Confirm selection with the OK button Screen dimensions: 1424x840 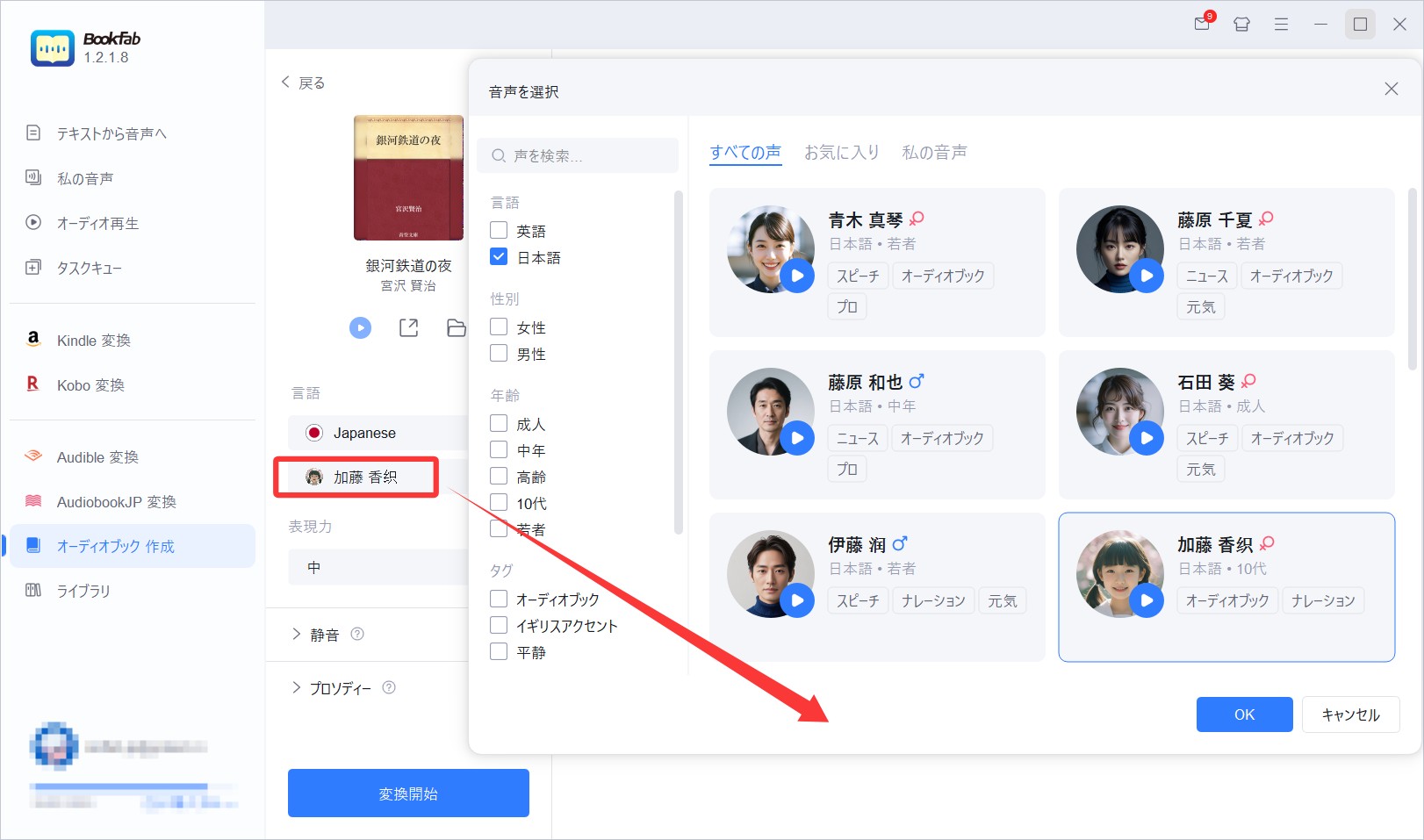coord(1244,714)
